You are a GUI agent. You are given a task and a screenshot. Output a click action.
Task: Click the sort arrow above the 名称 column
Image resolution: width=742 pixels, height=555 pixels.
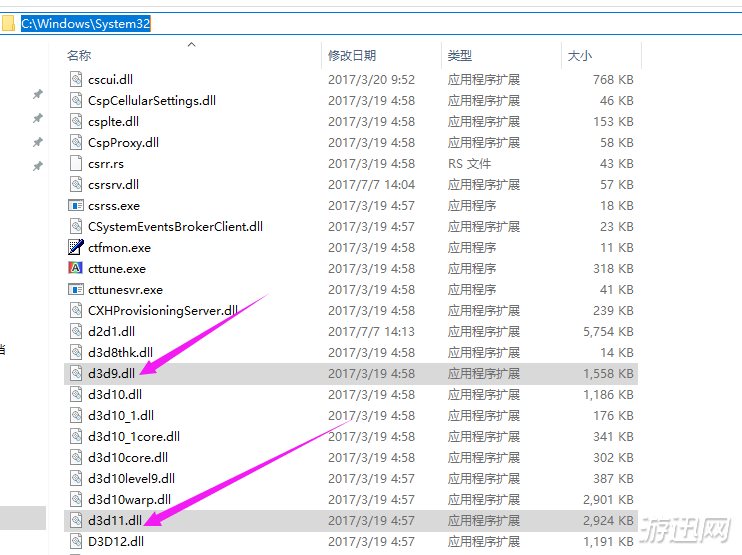192,44
